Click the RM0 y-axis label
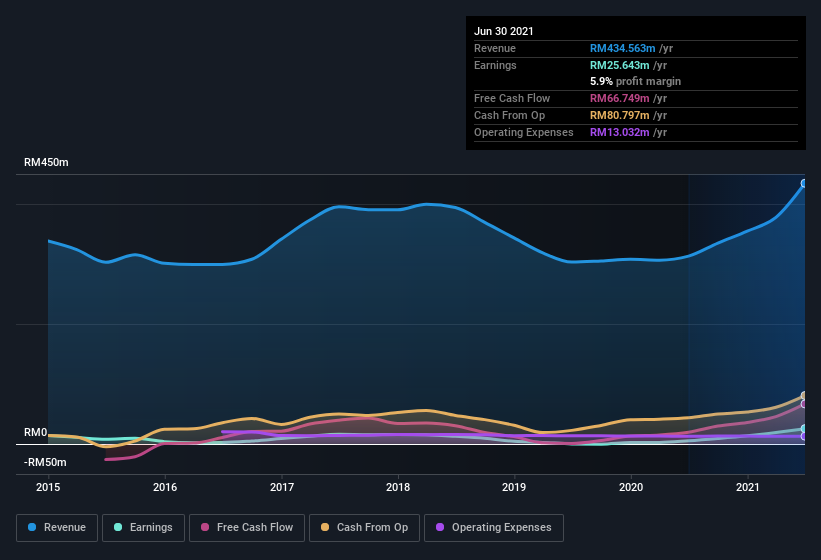This screenshot has height=560, width=821. [x=36, y=432]
